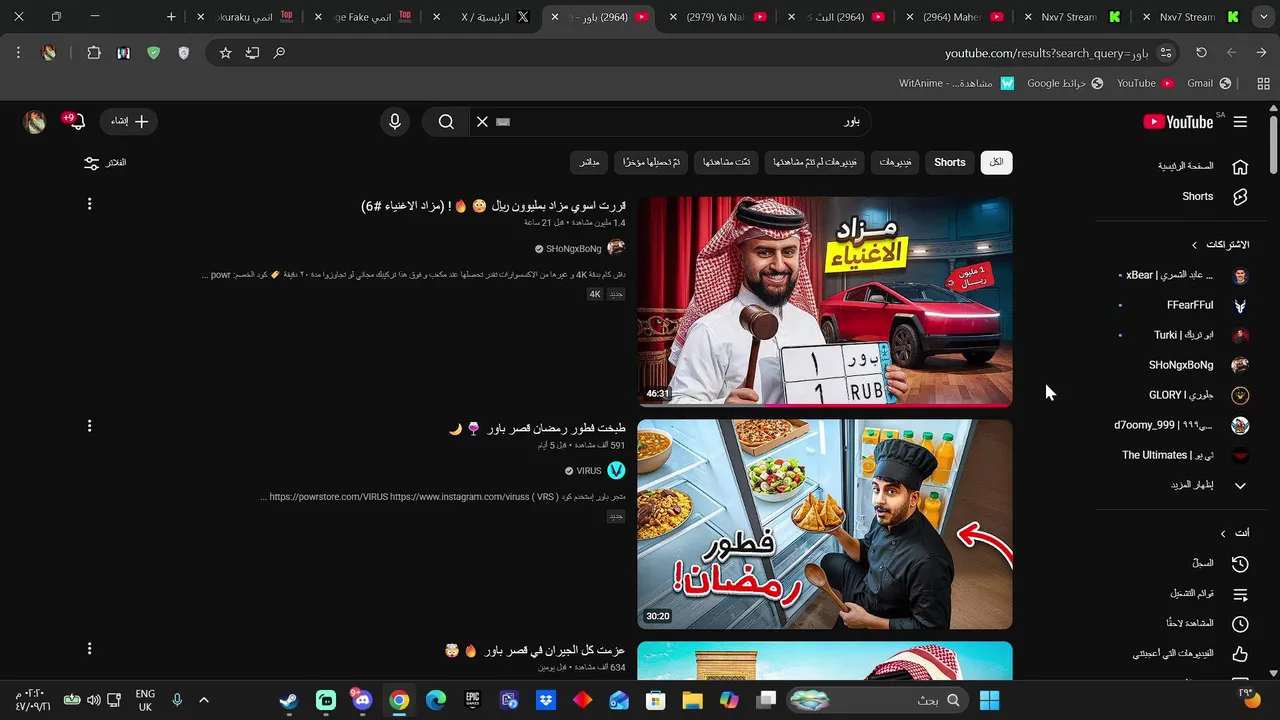
Task: Select the All (الكل) filter chip
Action: coord(997,162)
